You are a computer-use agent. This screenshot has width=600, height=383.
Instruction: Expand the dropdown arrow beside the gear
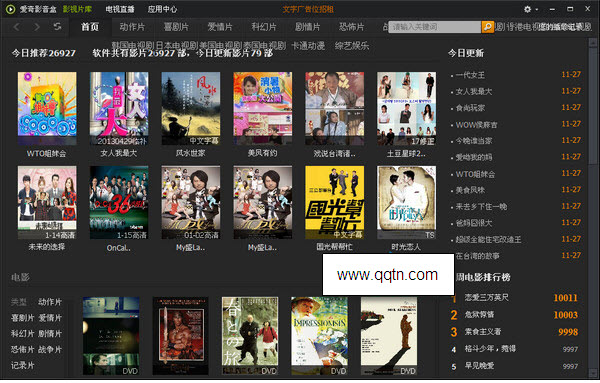(x=536, y=10)
